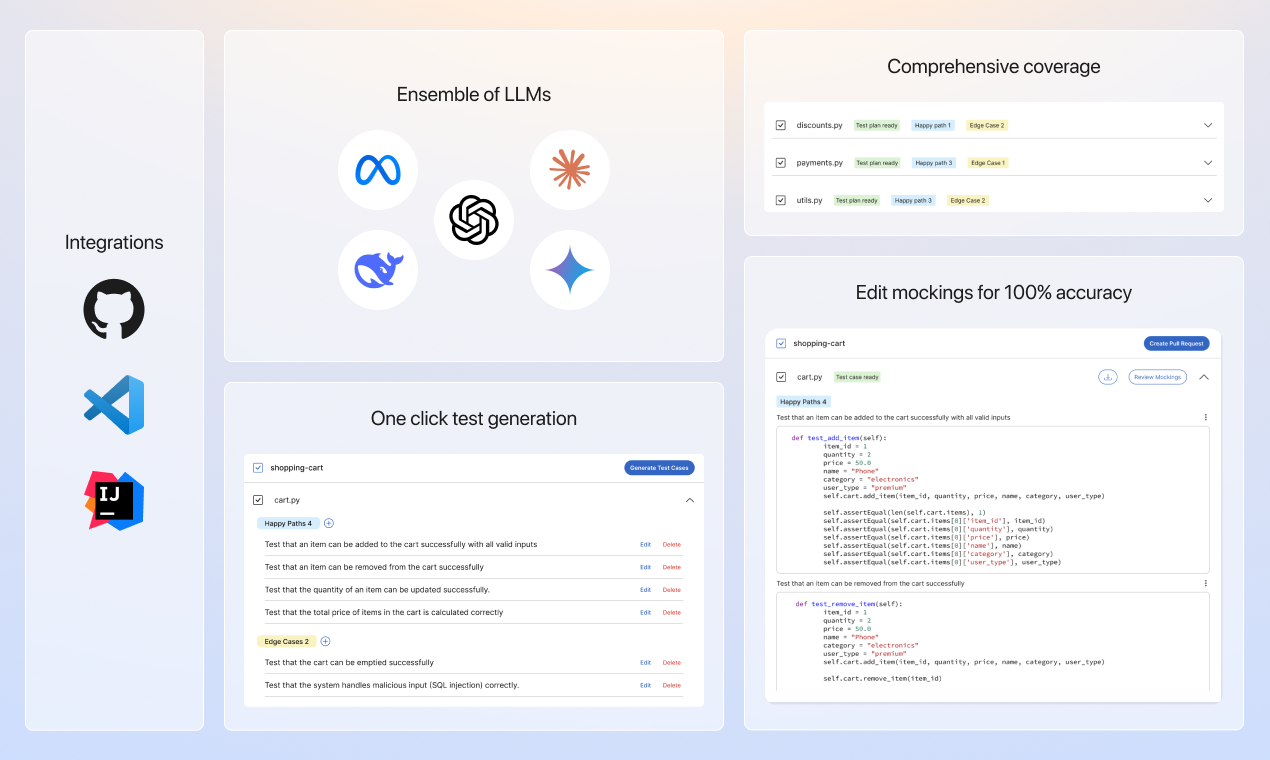
Task: Click the Visual Studio Code logo
Action: tap(114, 405)
